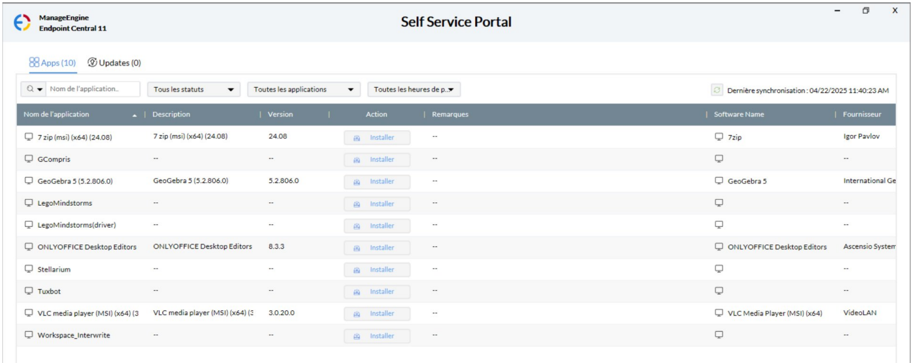Click Software Name icon in LegoMindstorms(driver) row
The height and width of the screenshot is (363, 911).
tap(719, 224)
